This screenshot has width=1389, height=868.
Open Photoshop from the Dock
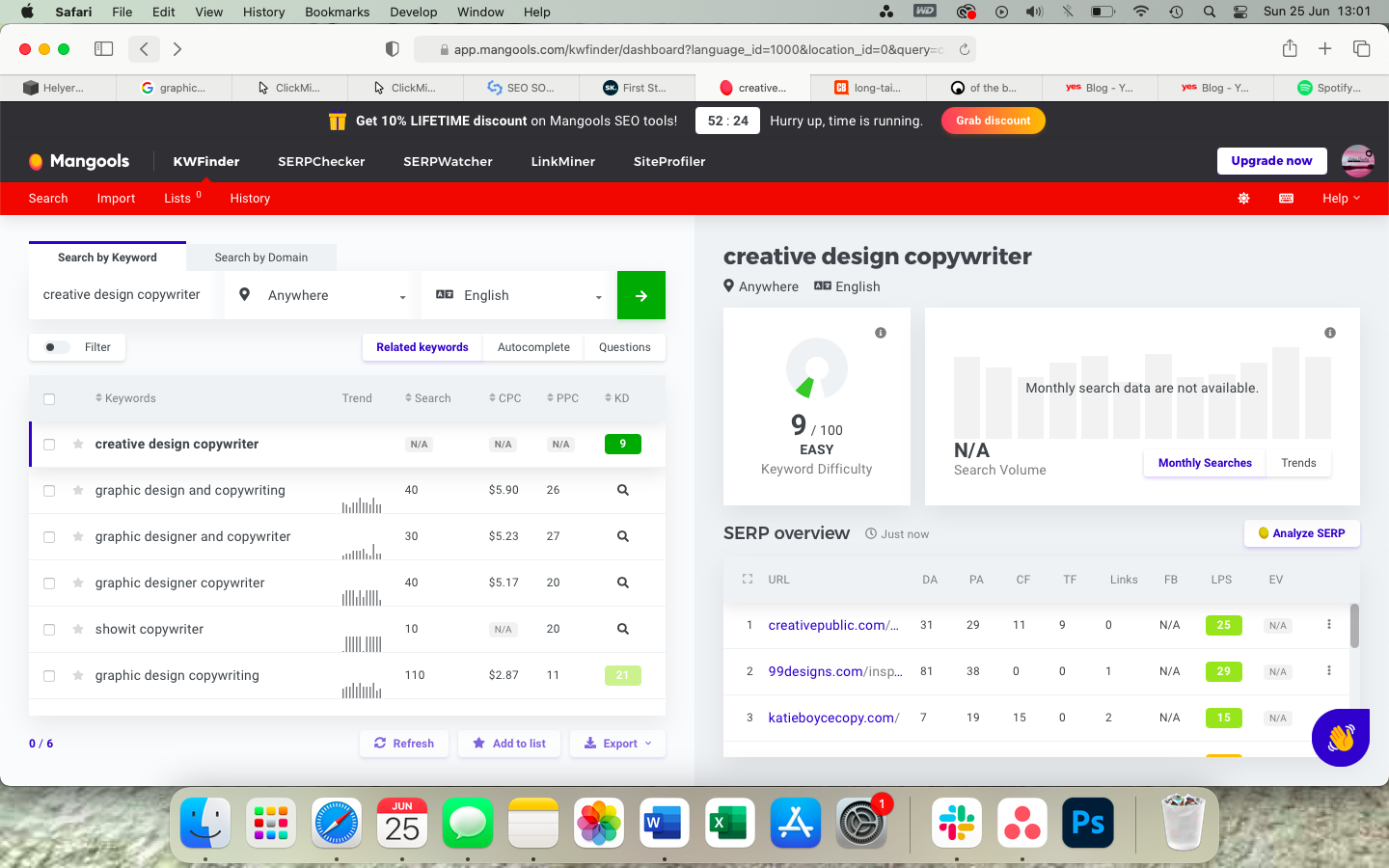[1088, 823]
